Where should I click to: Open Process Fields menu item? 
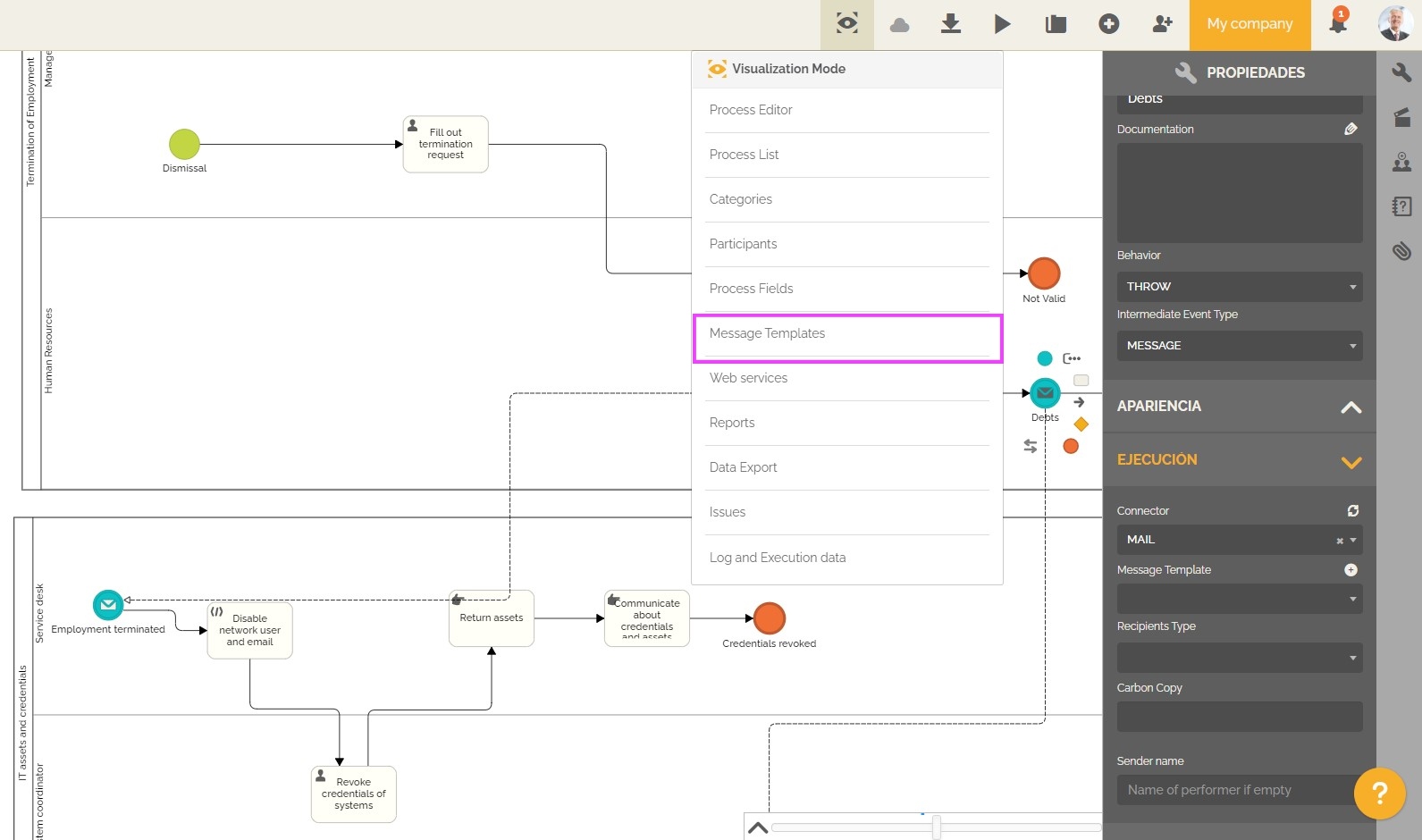[847, 289]
